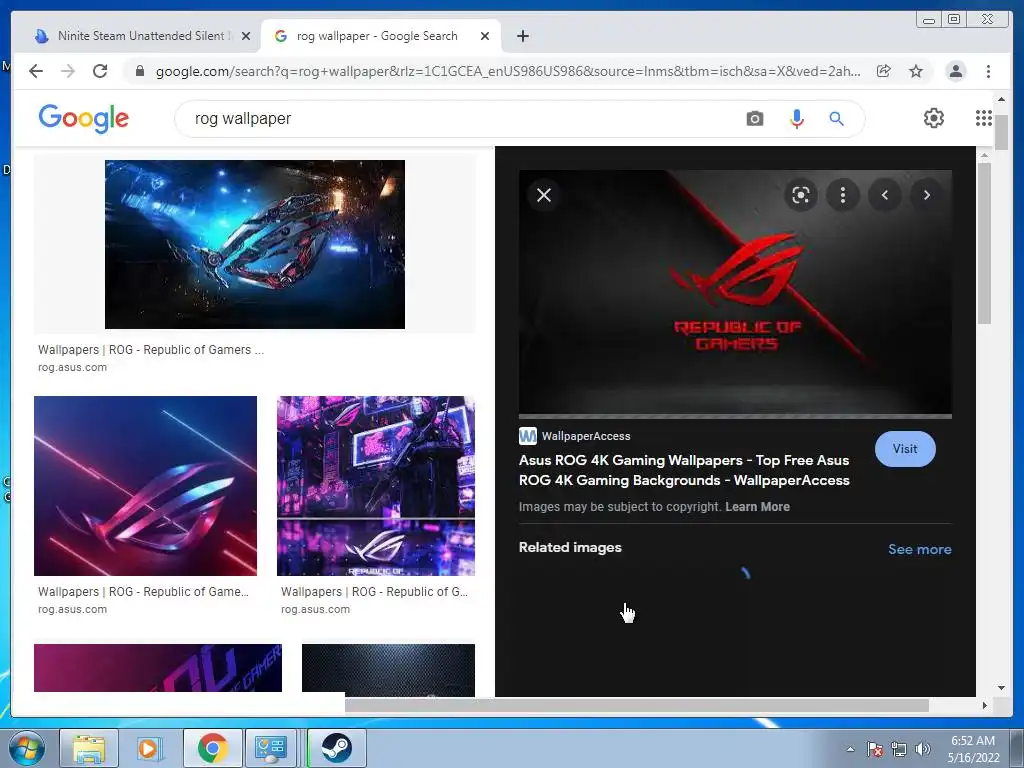Open the Chrome profile avatar
Image resolution: width=1024 pixels, height=768 pixels.
click(x=955, y=71)
